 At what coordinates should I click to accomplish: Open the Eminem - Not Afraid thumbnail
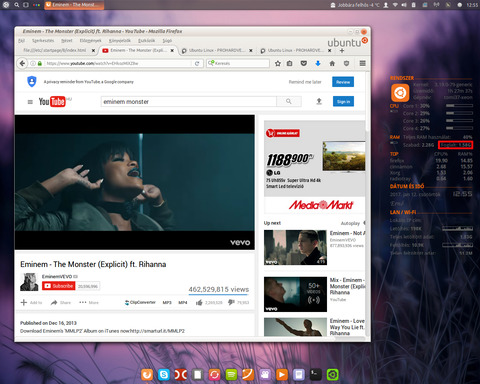click(x=295, y=247)
